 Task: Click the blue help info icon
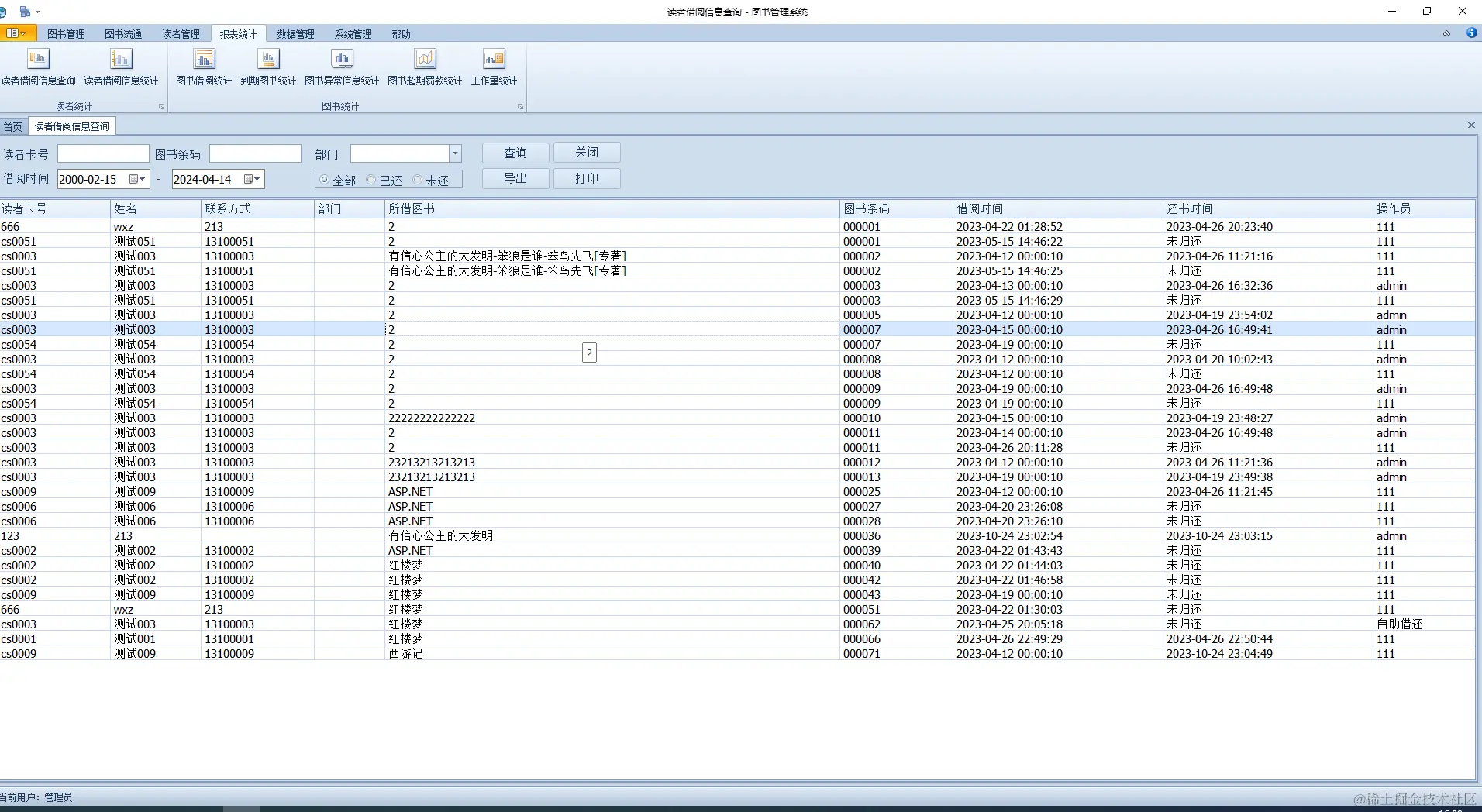pyautogui.click(x=1471, y=33)
